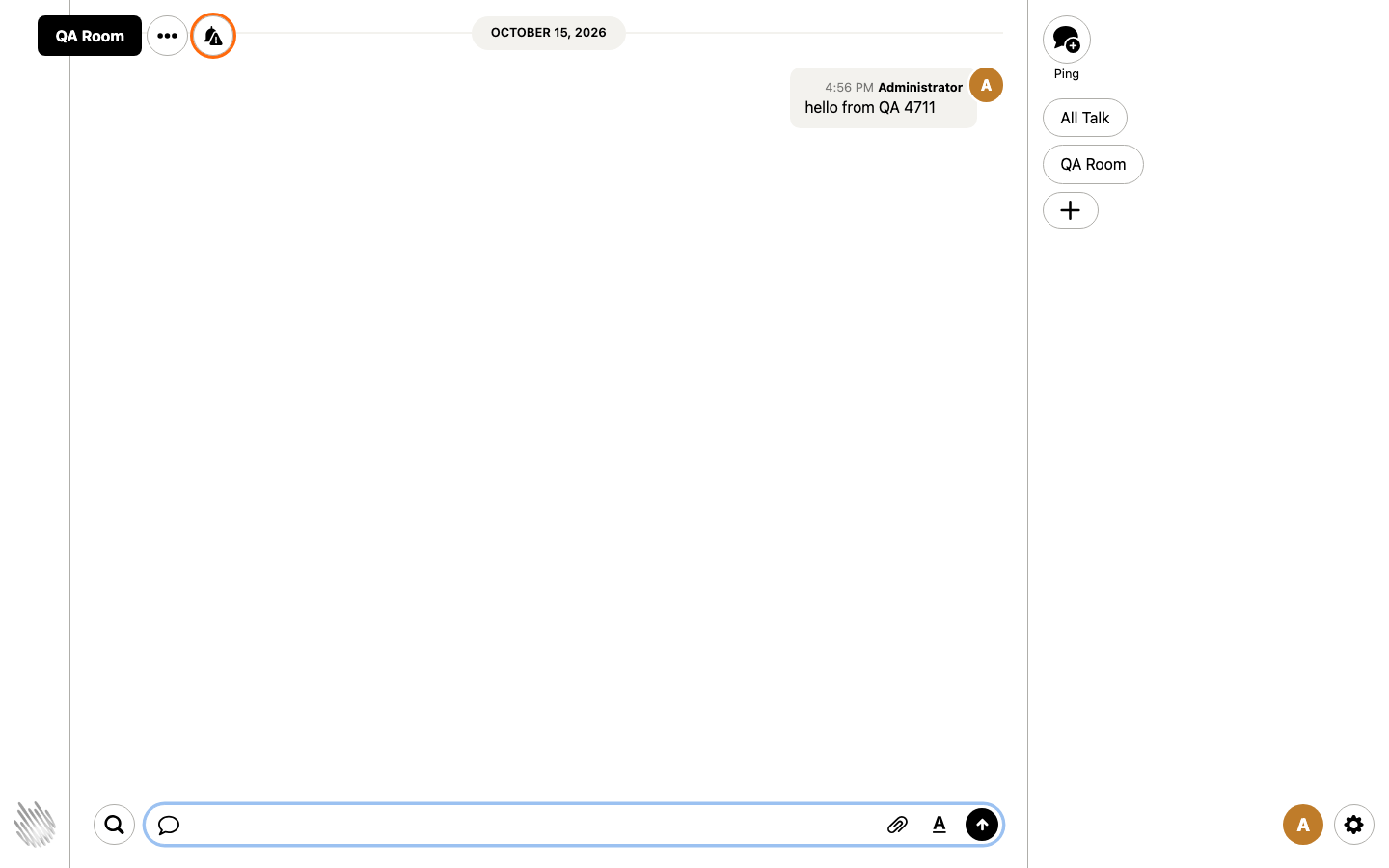Click Administrator's avatar beside message
Image resolution: width=1389 pixels, height=868 pixels.
coord(986,85)
